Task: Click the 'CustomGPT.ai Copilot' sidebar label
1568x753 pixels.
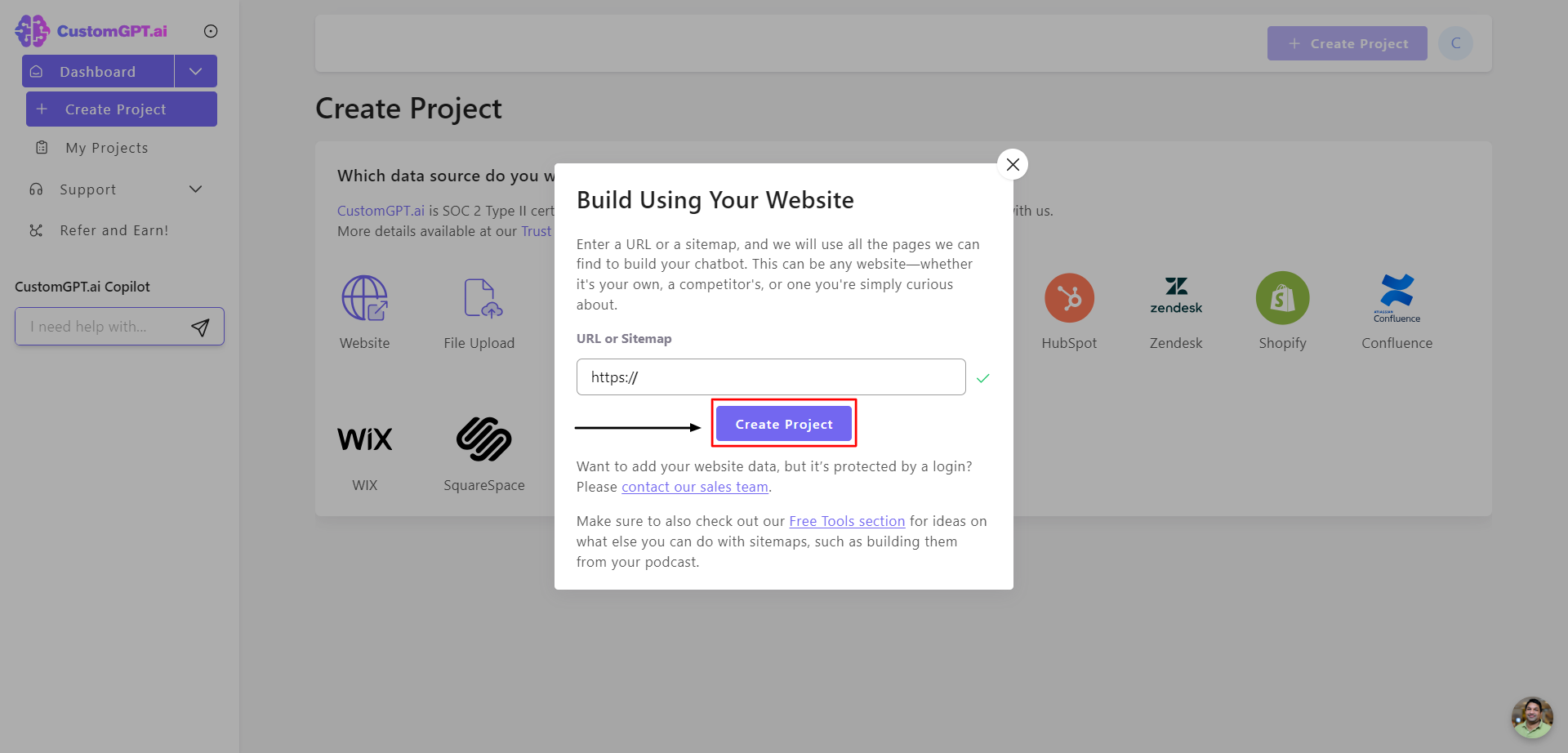Action: tap(82, 287)
